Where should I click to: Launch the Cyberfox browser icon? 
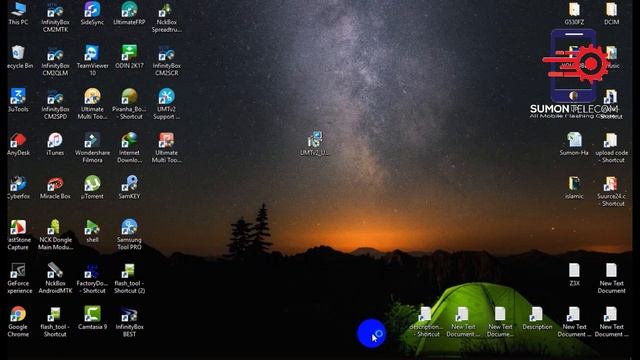coord(18,188)
